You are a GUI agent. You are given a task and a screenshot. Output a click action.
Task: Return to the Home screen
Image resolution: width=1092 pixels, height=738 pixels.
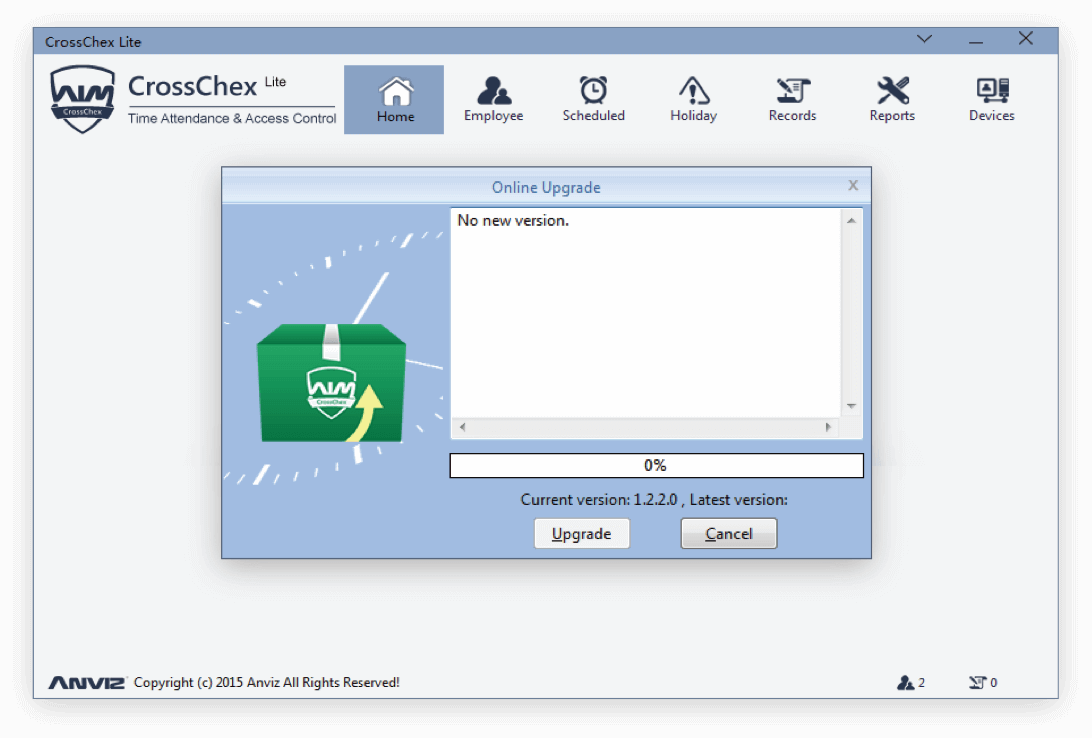394,97
